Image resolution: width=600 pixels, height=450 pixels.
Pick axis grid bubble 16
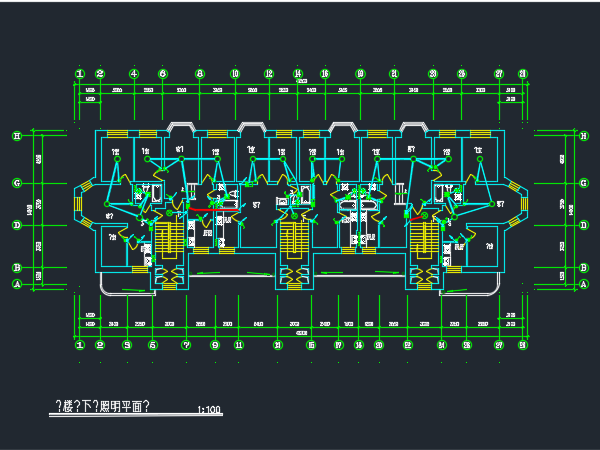tap(325, 74)
